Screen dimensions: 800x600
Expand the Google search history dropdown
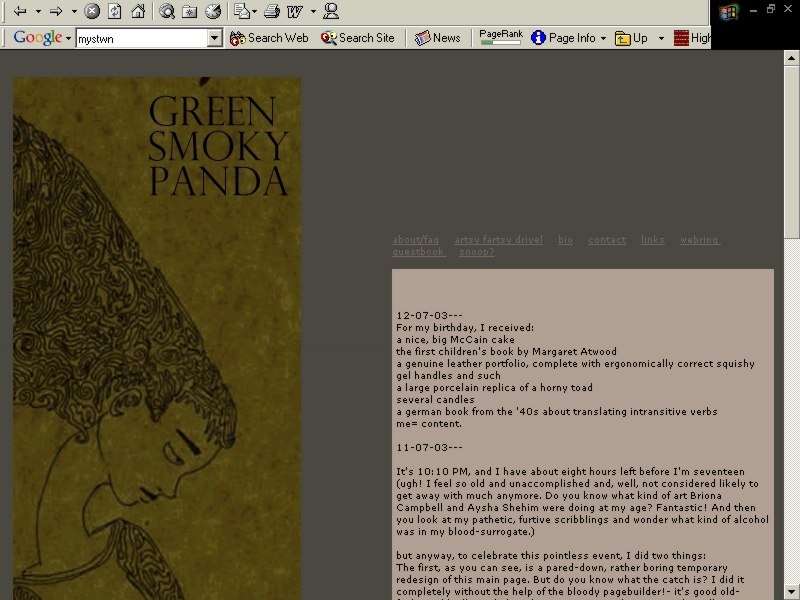215,38
